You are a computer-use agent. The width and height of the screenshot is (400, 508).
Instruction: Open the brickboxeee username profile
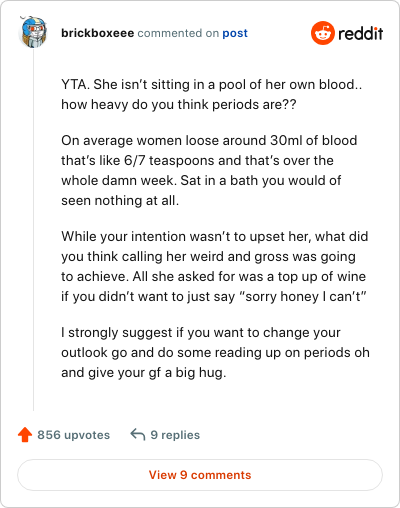[x=97, y=33]
